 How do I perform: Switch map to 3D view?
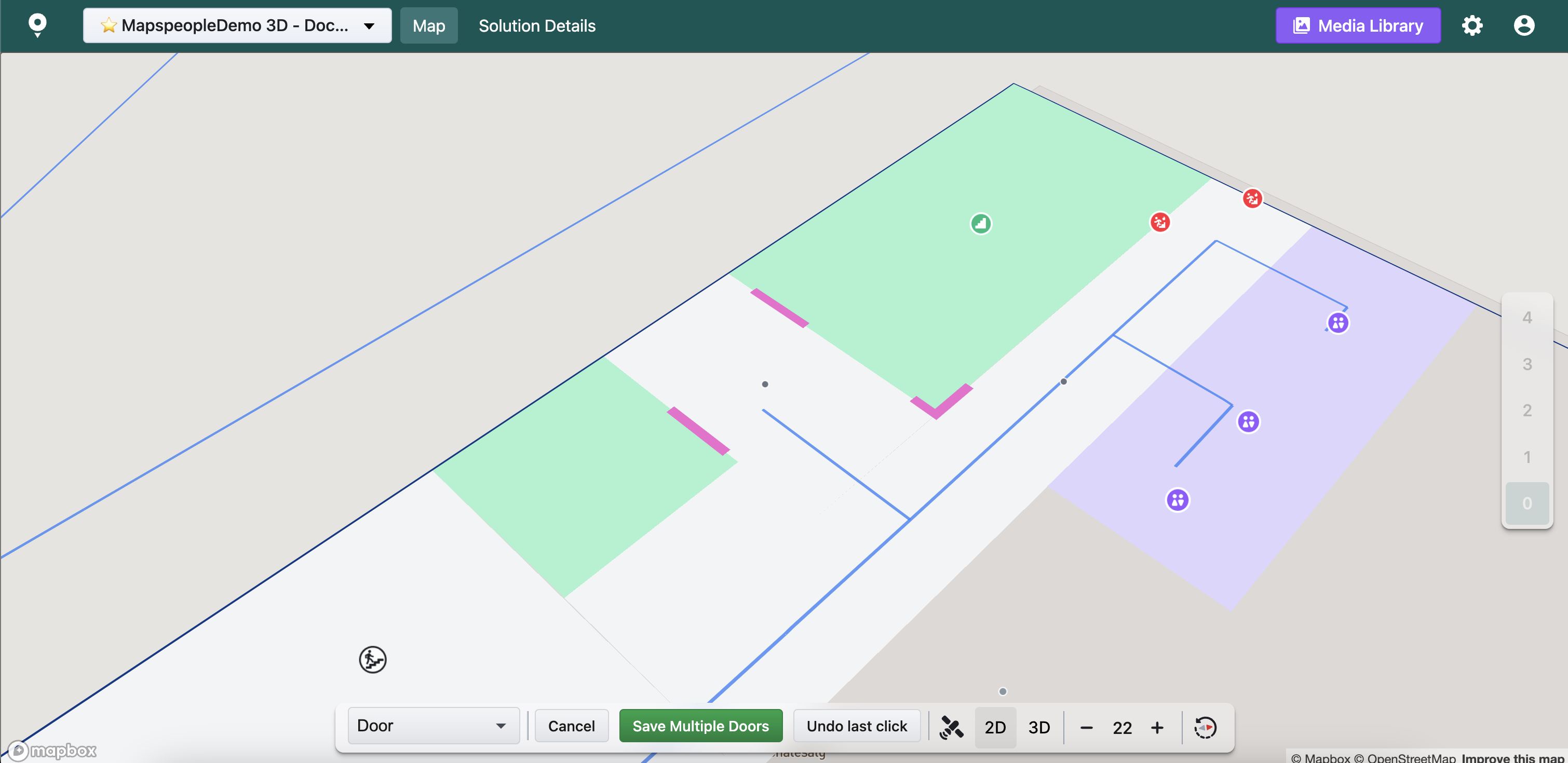(1038, 727)
